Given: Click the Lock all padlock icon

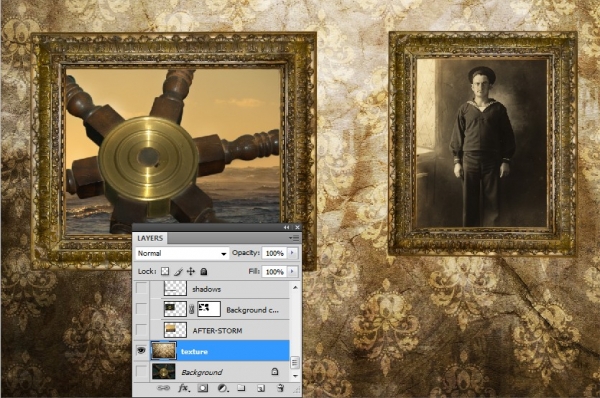Looking at the screenshot, I should pyautogui.click(x=204, y=271).
